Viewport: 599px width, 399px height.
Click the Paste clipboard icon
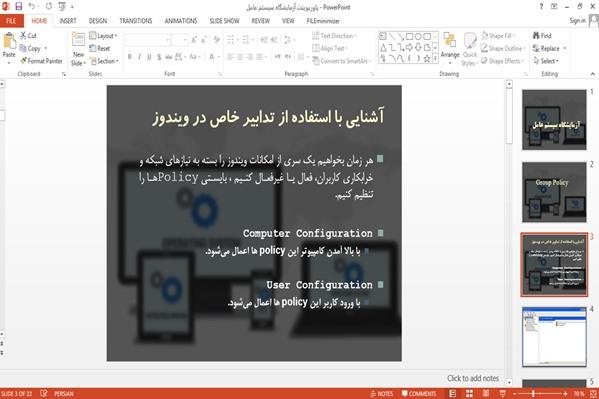[x=9, y=41]
